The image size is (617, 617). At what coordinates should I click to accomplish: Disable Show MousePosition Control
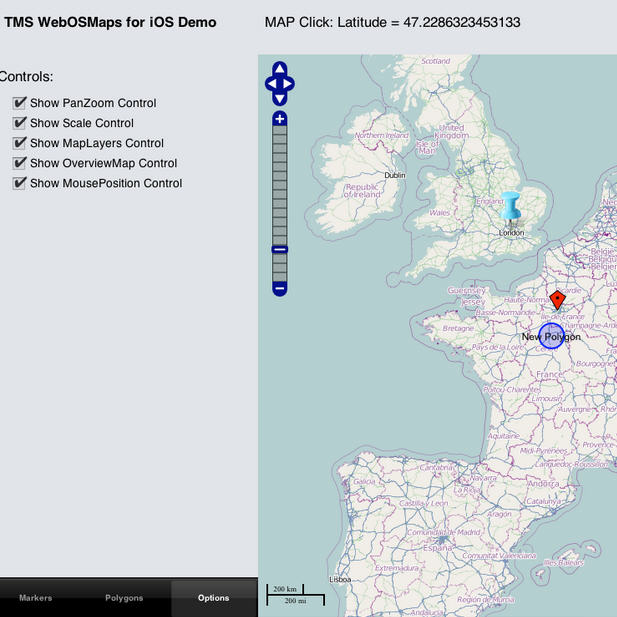pos(19,183)
